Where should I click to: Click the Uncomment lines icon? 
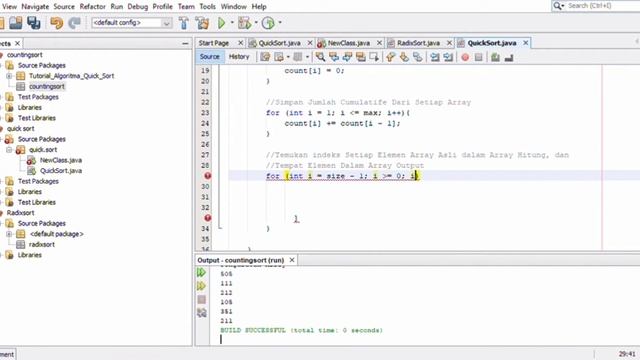click(509, 58)
